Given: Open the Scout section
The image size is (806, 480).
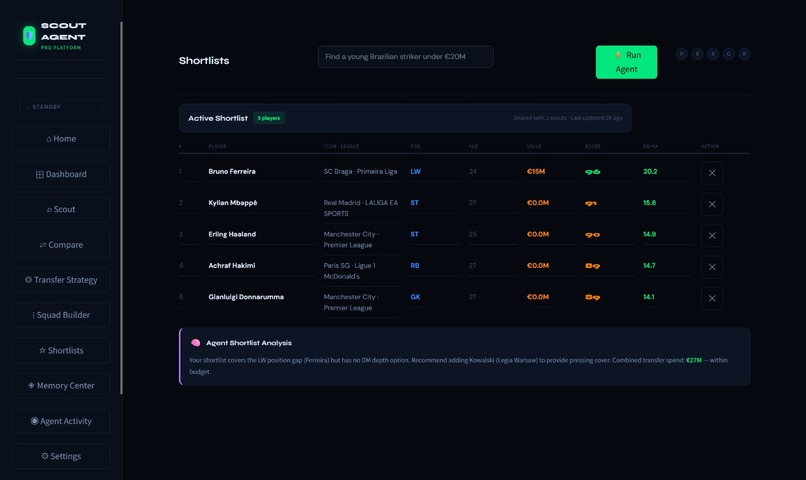Looking at the screenshot, I should [61, 209].
